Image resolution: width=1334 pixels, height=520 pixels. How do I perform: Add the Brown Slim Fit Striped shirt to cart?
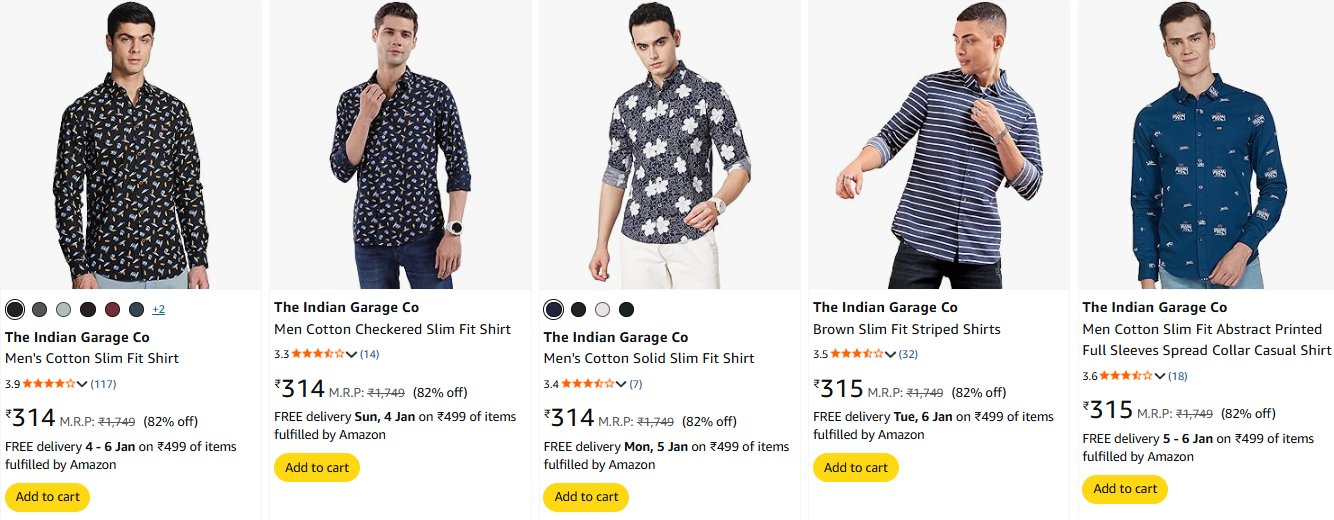pos(856,467)
